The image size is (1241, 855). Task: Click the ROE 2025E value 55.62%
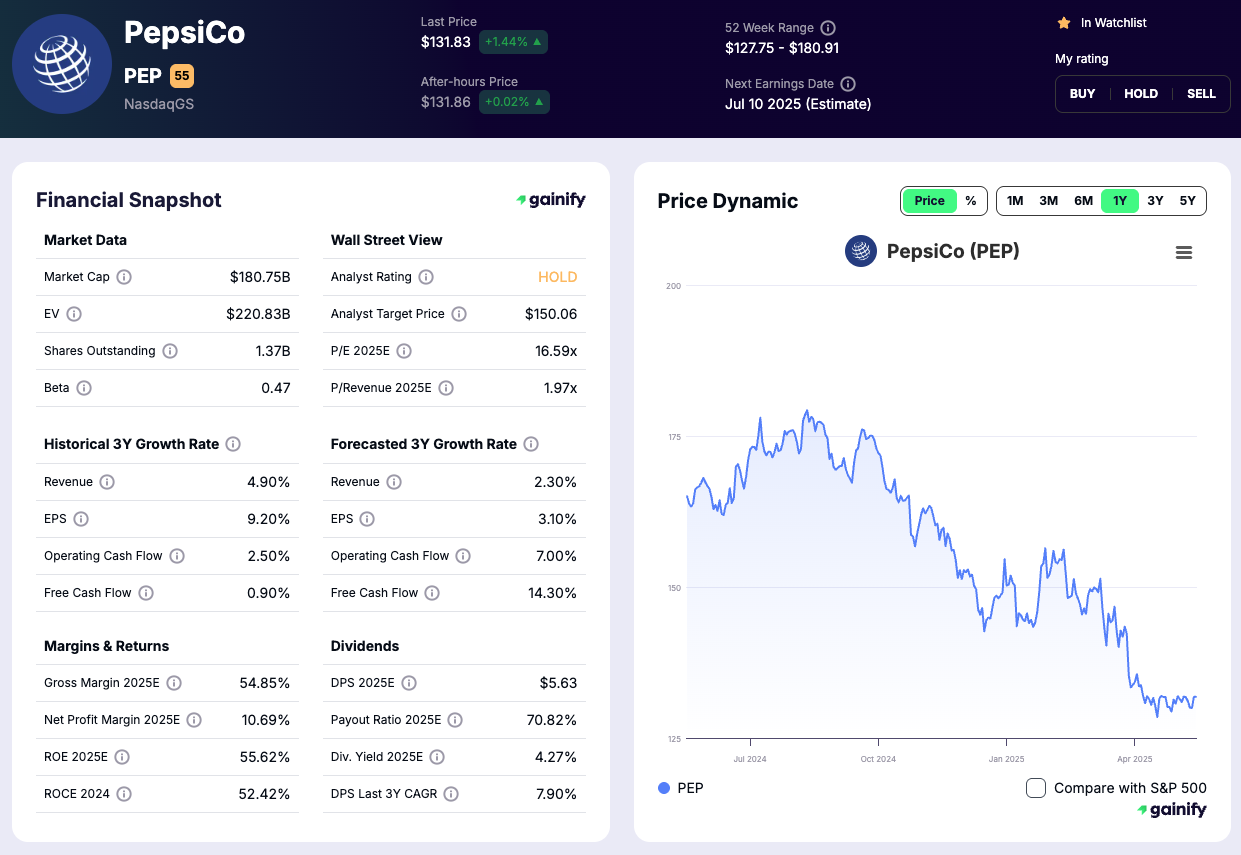click(265, 757)
